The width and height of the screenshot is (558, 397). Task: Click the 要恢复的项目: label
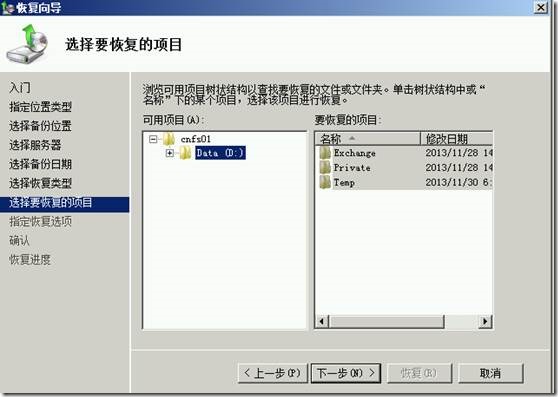(x=348, y=120)
